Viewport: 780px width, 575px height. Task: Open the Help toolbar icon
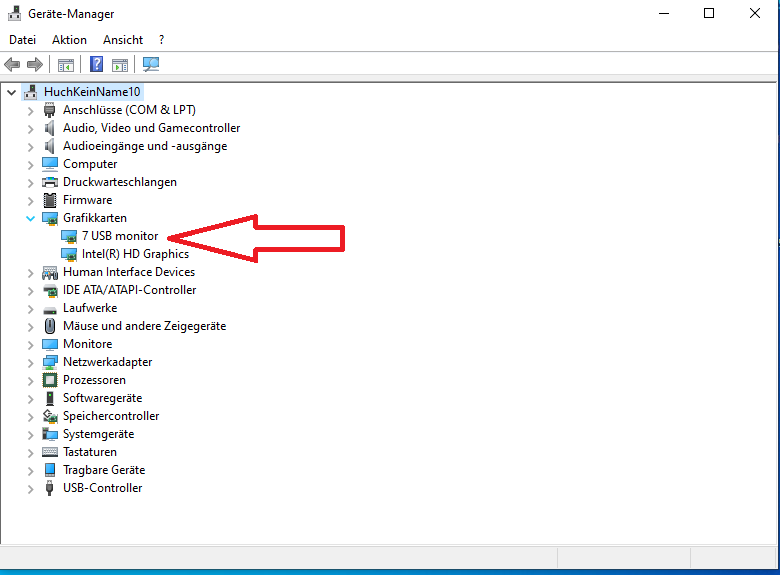click(x=97, y=64)
